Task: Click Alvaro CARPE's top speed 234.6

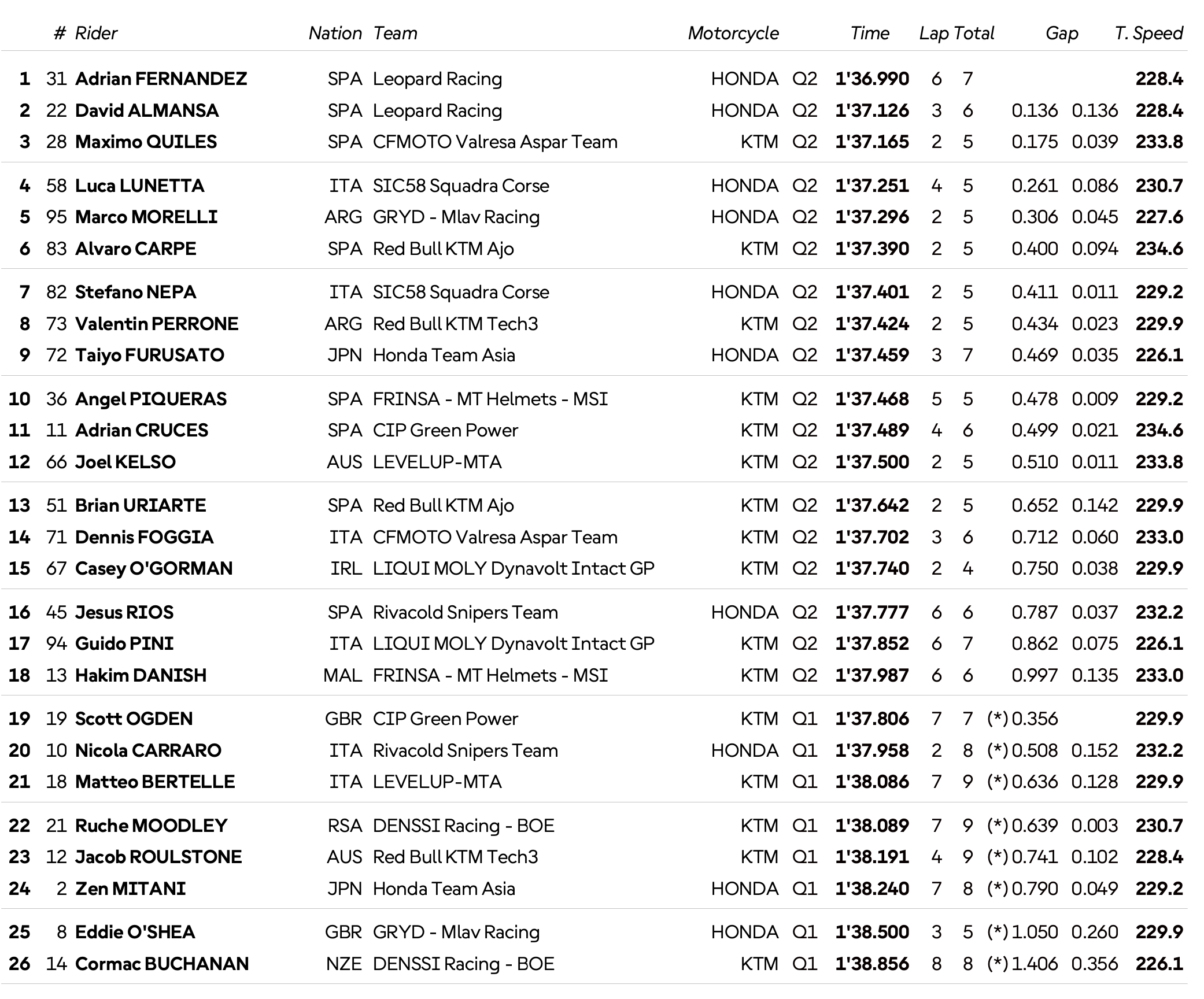Action: pyautogui.click(x=1159, y=249)
